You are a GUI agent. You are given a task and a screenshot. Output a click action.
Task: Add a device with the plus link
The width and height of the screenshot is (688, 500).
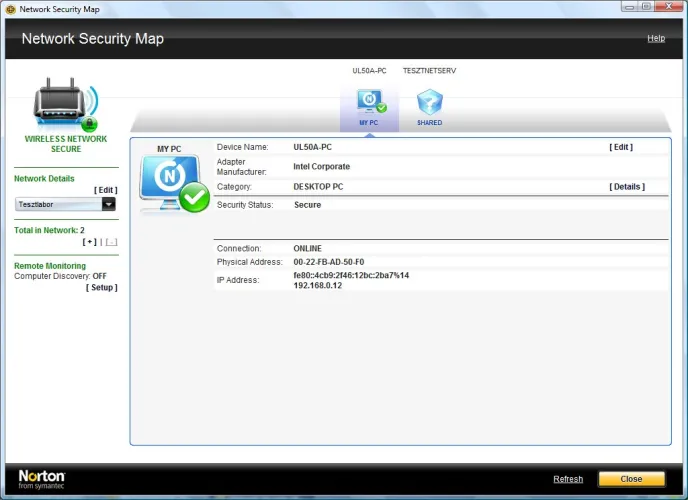pos(90,242)
